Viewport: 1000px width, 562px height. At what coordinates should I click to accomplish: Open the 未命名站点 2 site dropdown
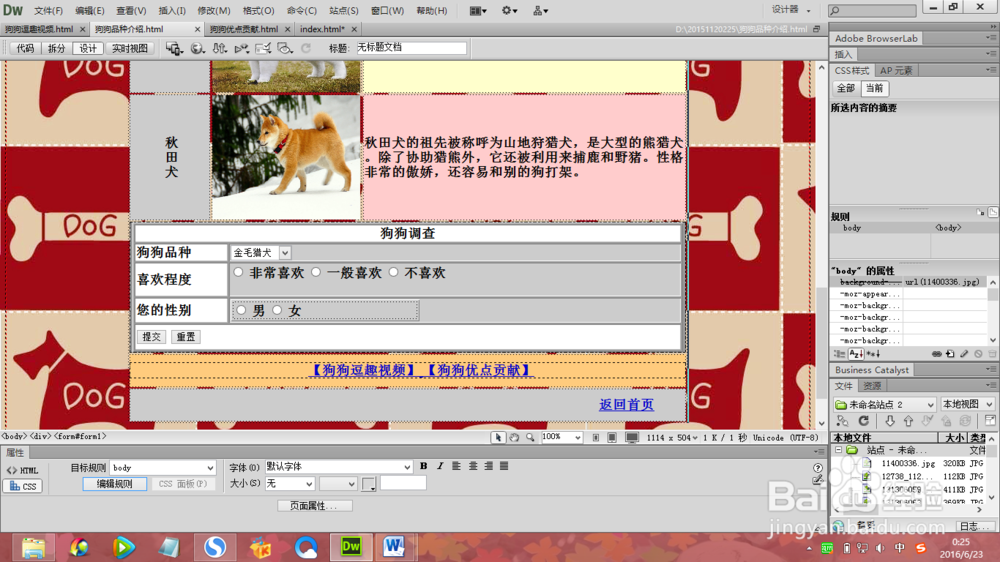click(x=885, y=404)
